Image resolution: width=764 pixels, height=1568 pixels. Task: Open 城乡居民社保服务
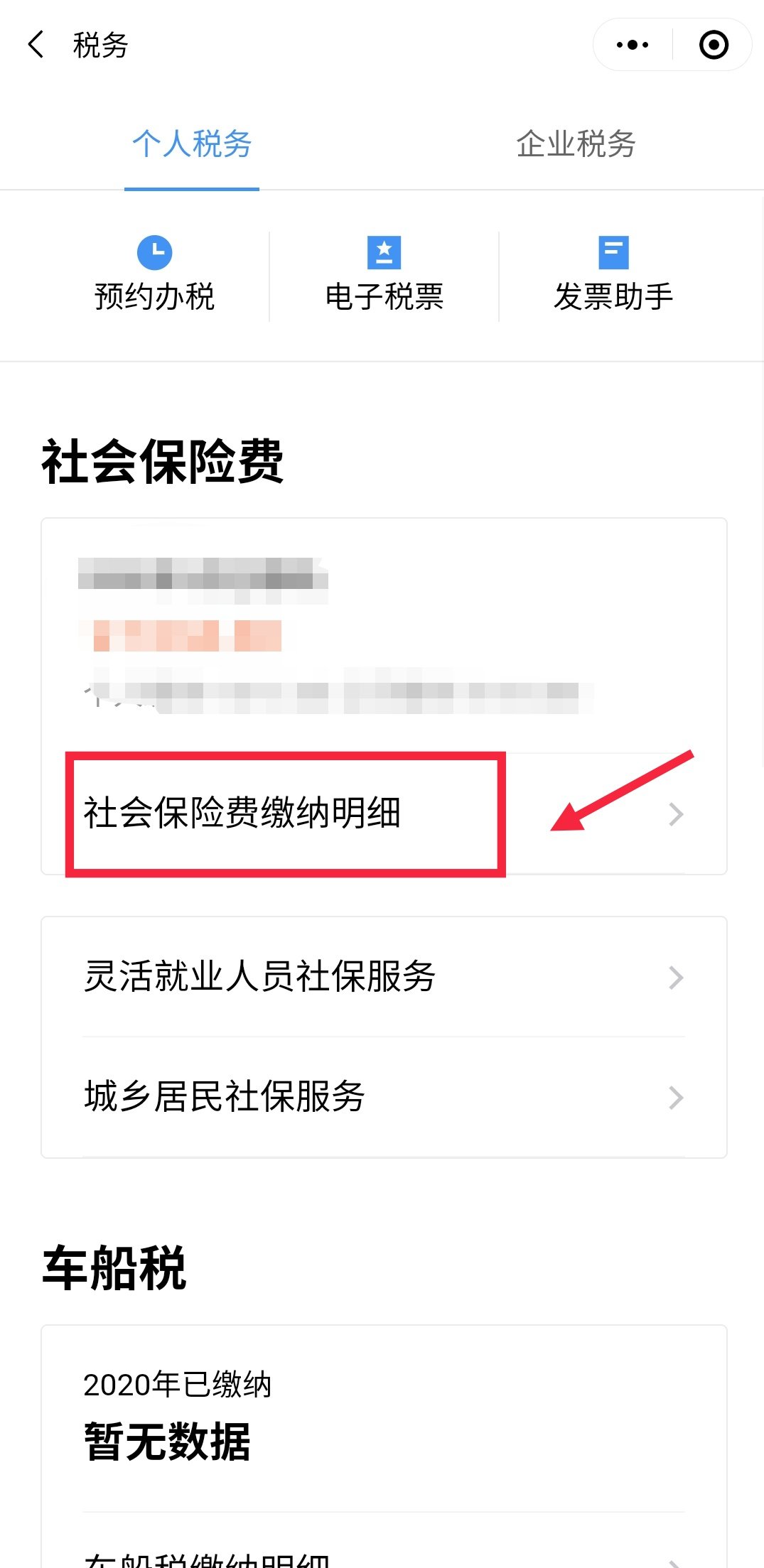384,1097
